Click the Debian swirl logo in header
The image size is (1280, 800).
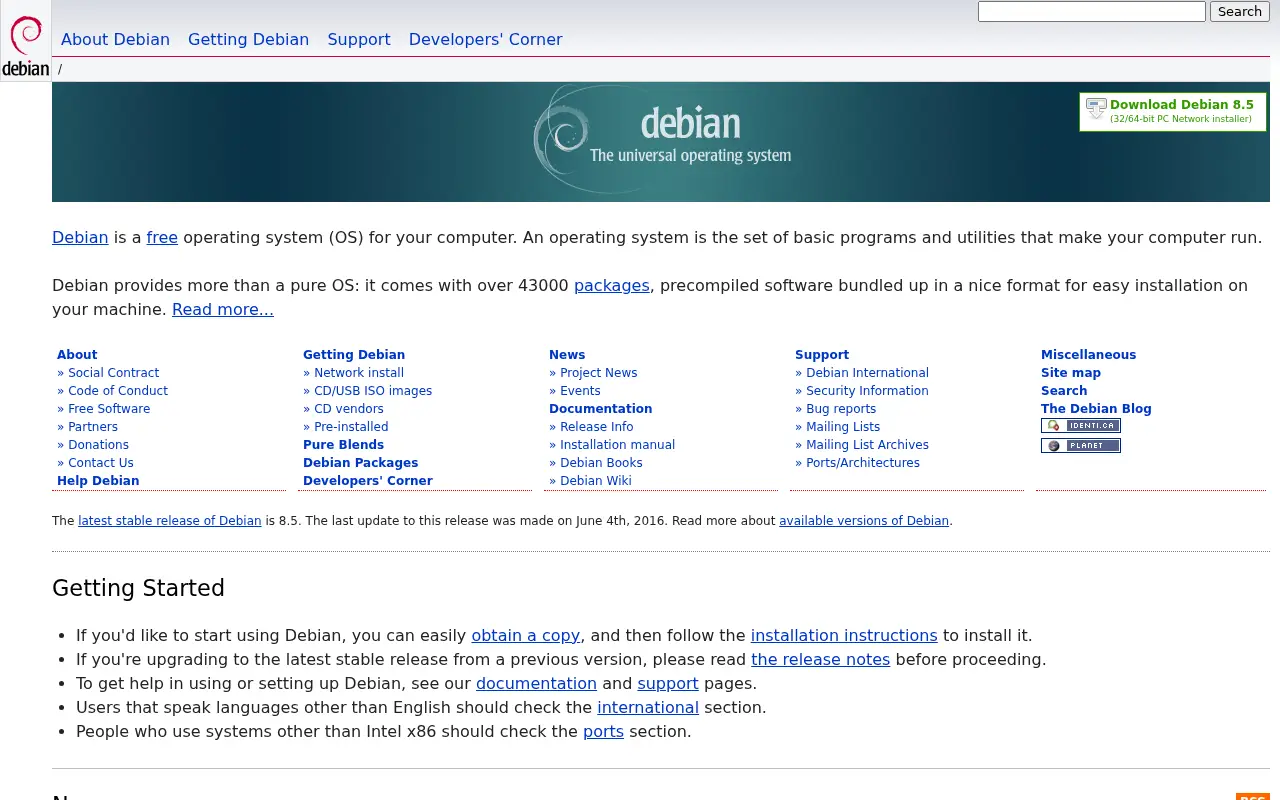[25, 41]
